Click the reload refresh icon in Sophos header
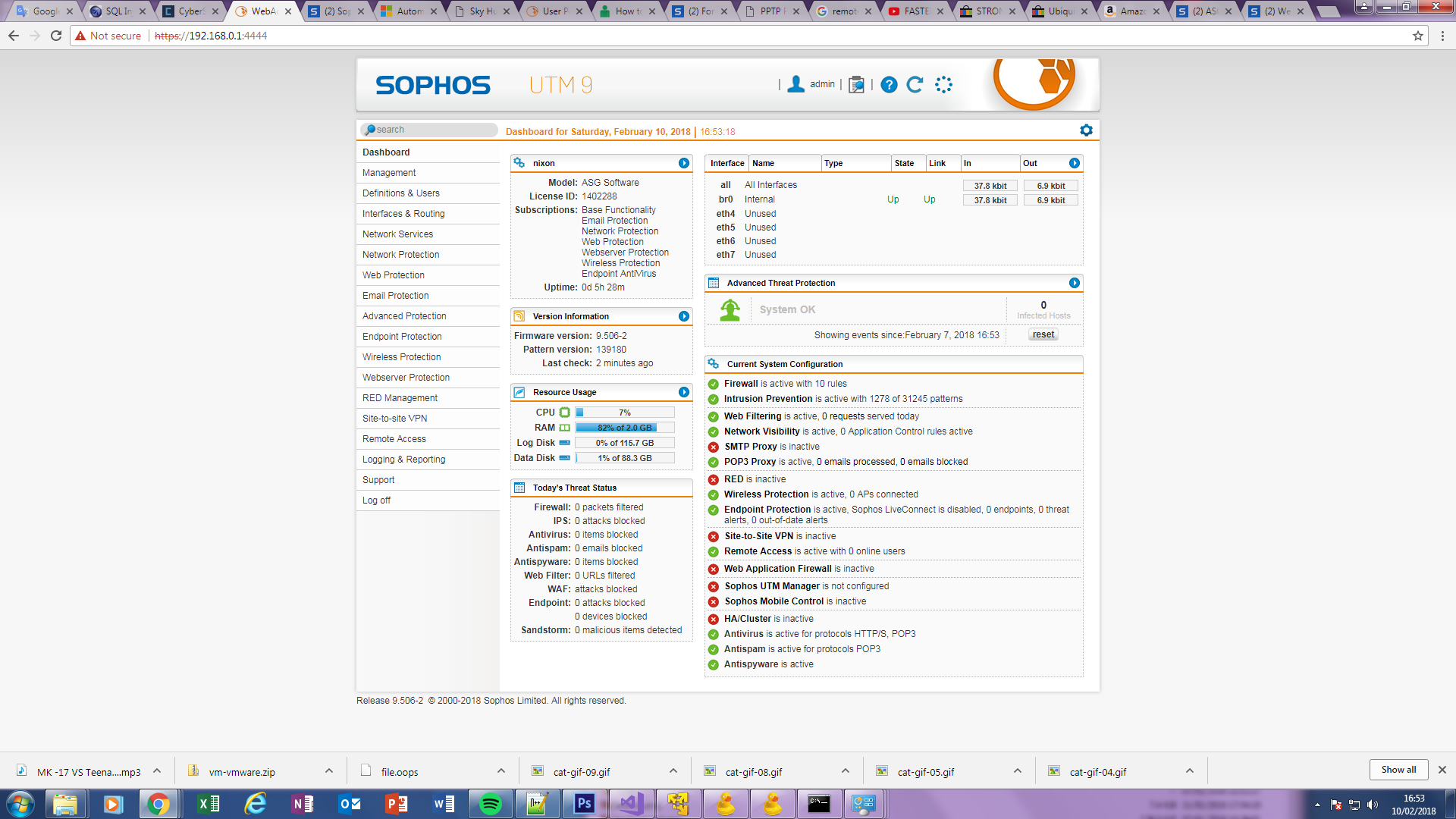 pyautogui.click(x=915, y=84)
